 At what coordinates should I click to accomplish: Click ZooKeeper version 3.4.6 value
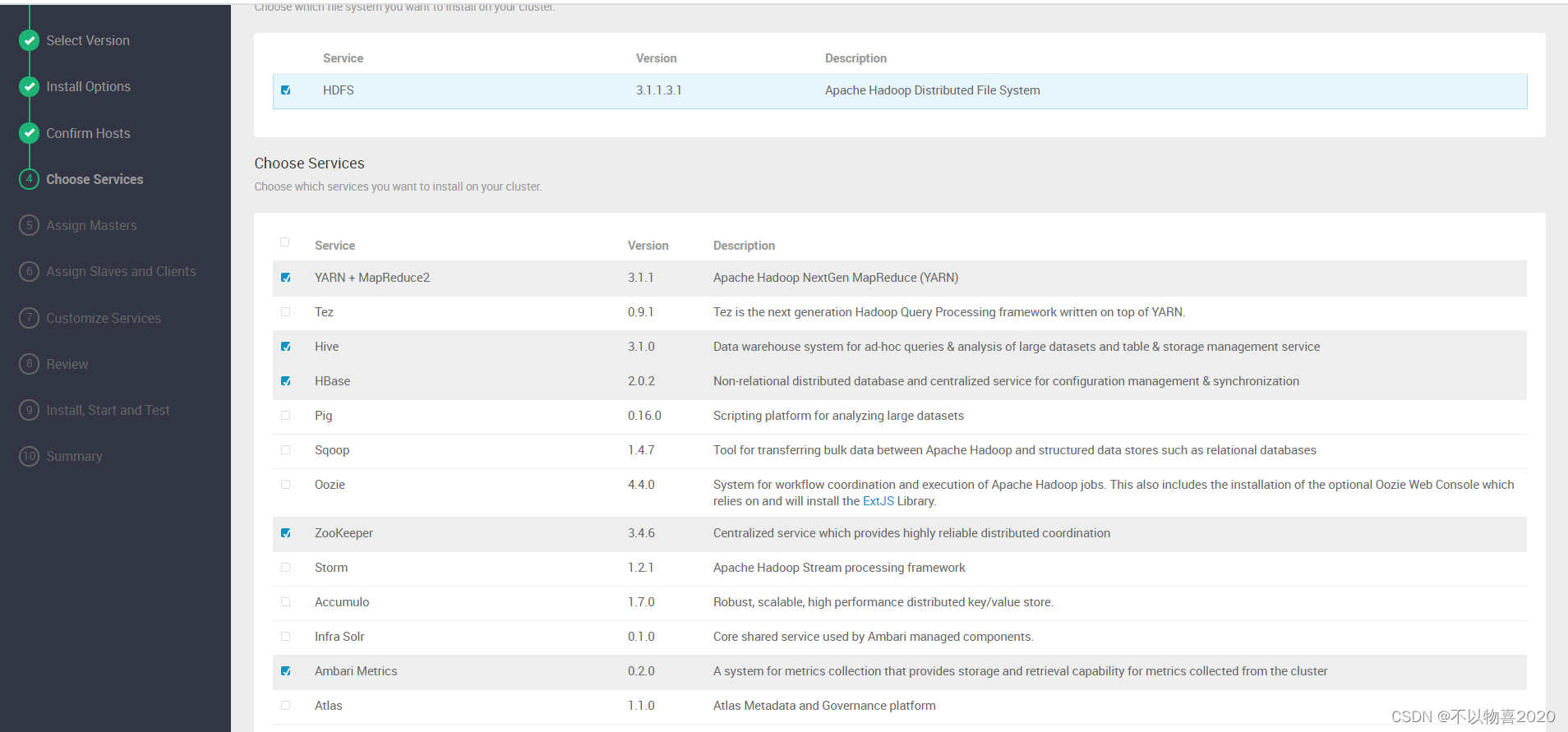tap(641, 533)
